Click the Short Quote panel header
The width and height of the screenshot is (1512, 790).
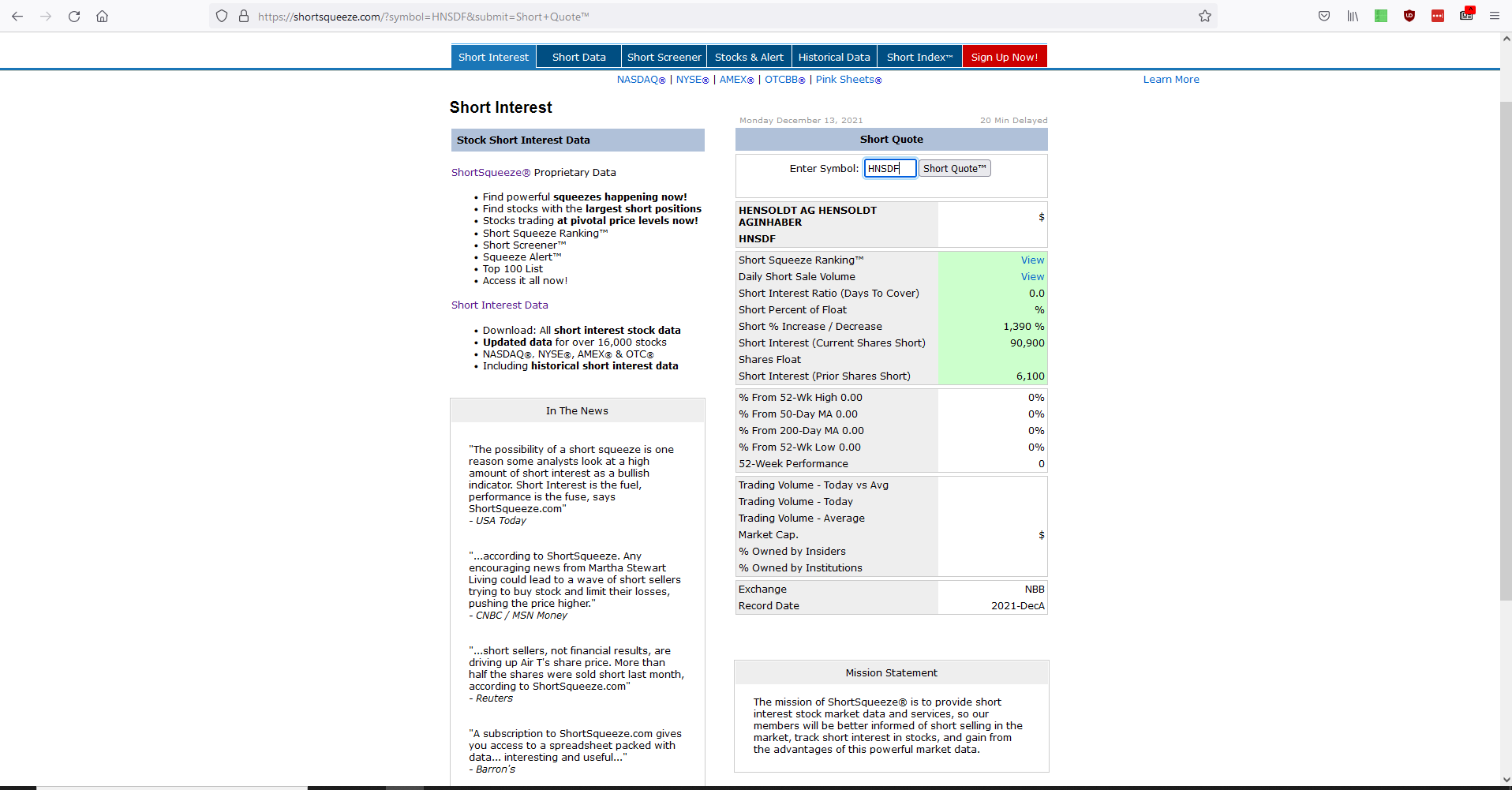point(892,140)
